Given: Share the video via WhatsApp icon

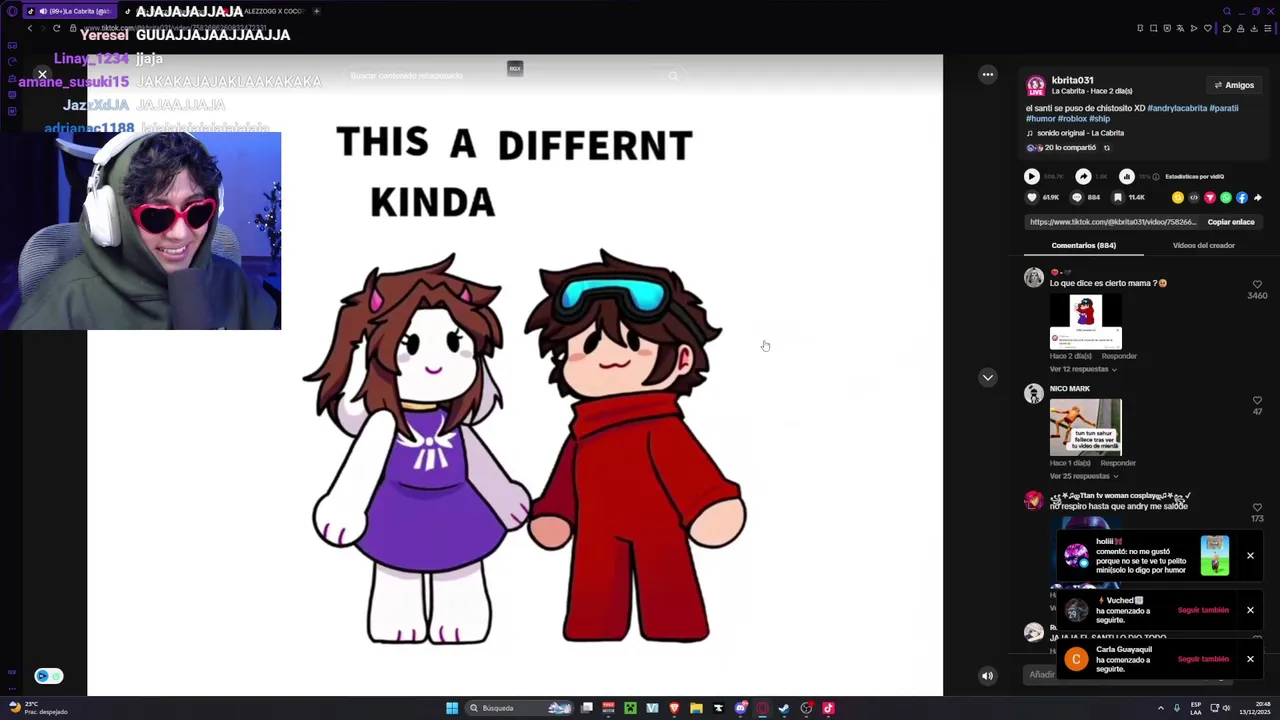Looking at the screenshot, I should (1226, 197).
